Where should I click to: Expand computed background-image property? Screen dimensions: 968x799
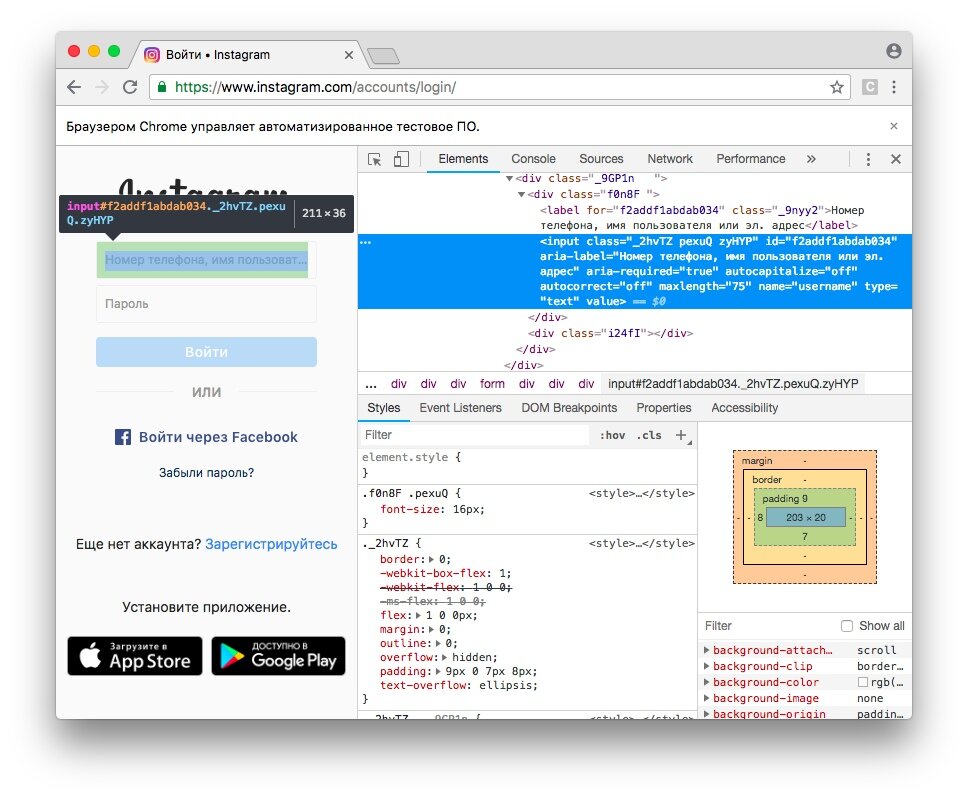click(x=706, y=698)
